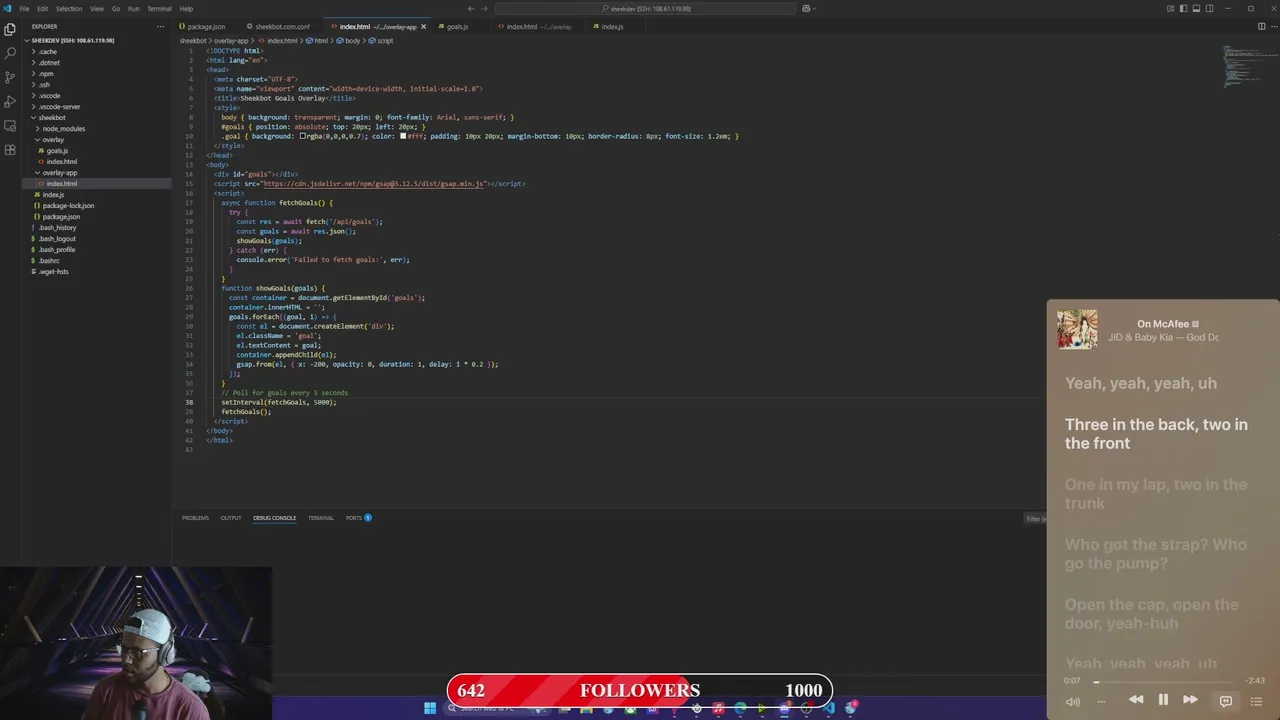Close the active index.html overlay-app tab
Image resolution: width=1280 pixels, height=720 pixels.
tap(424, 26)
